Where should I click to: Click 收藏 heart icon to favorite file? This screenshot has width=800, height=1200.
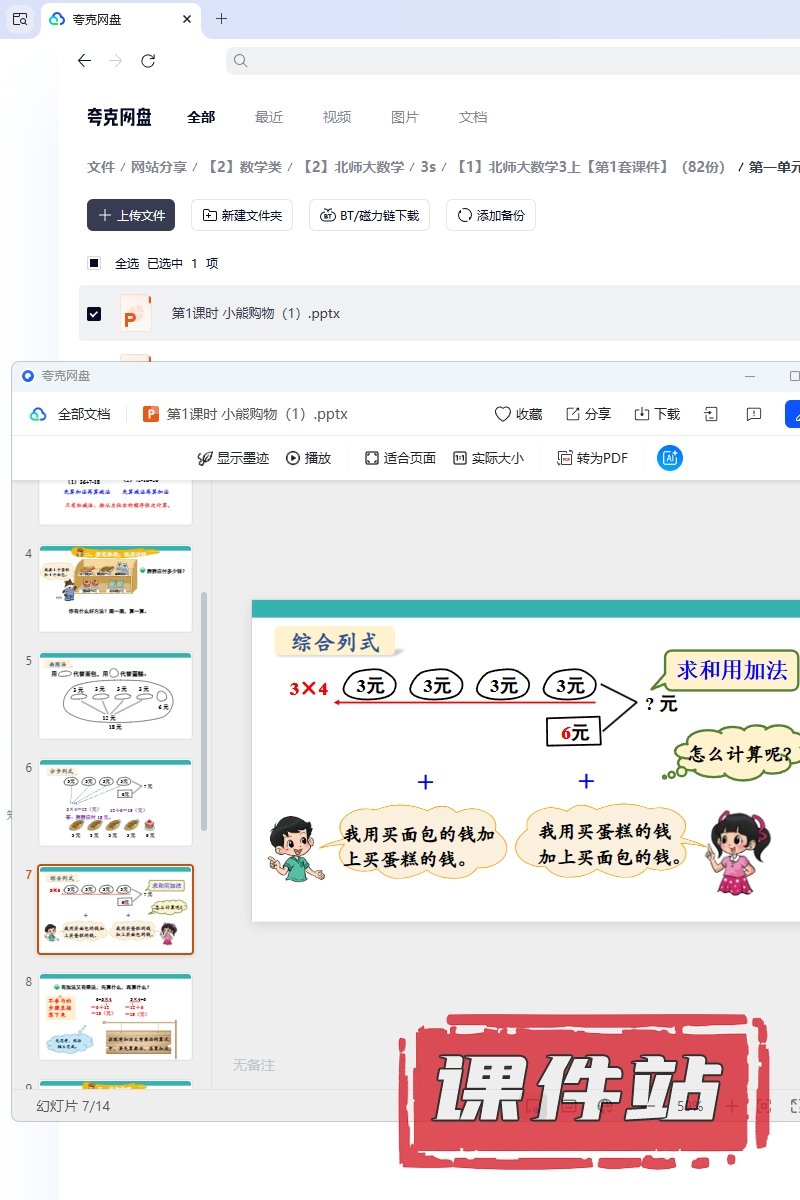click(x=503, y=414)
